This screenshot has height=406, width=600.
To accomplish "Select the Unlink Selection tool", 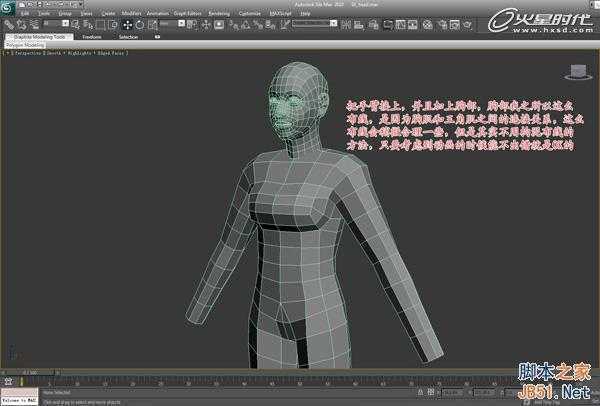I will [22, 25].
